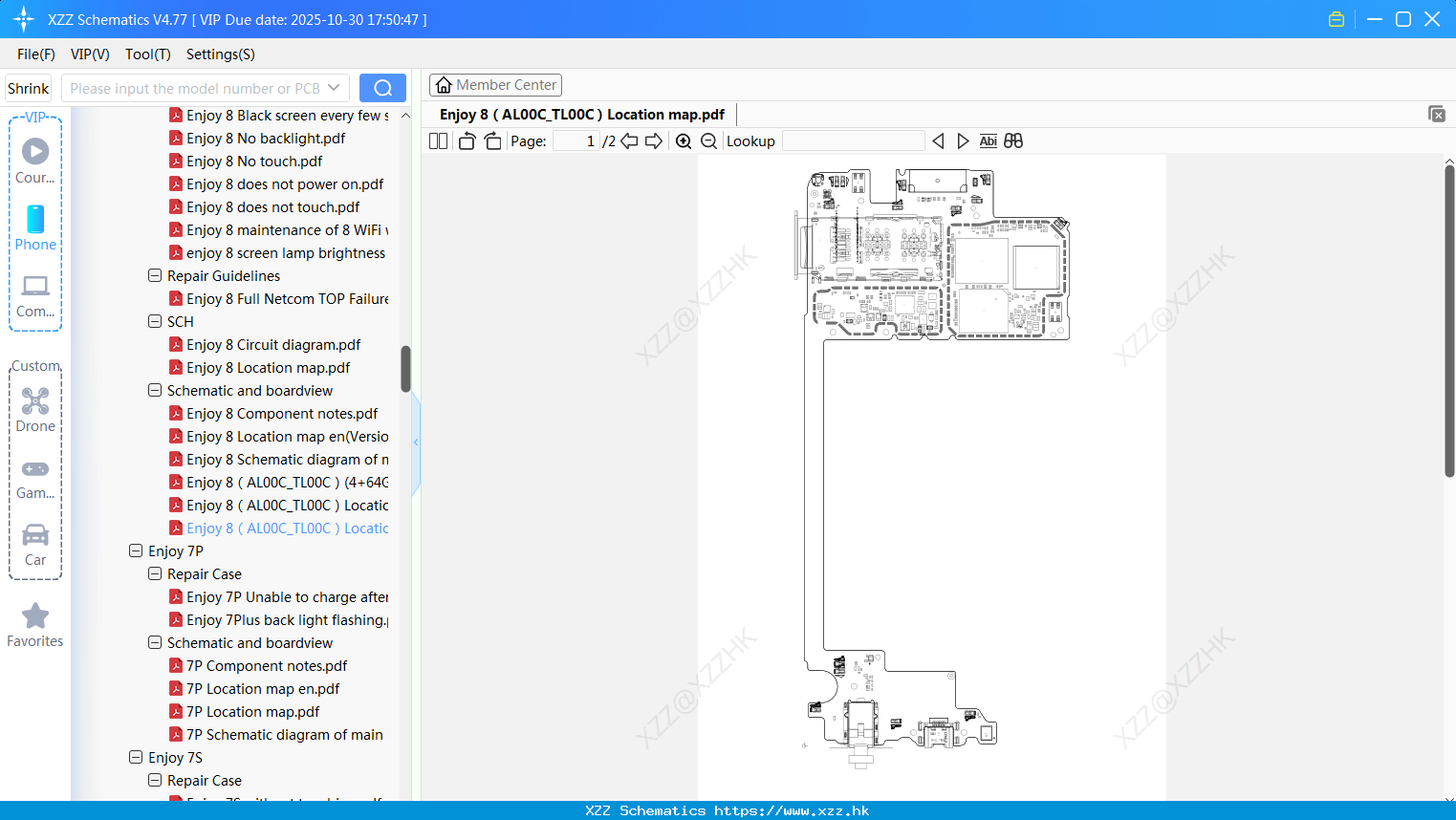Click the XZZ website link in status bar
1456x820 pixels.
(x=728, y=810)
